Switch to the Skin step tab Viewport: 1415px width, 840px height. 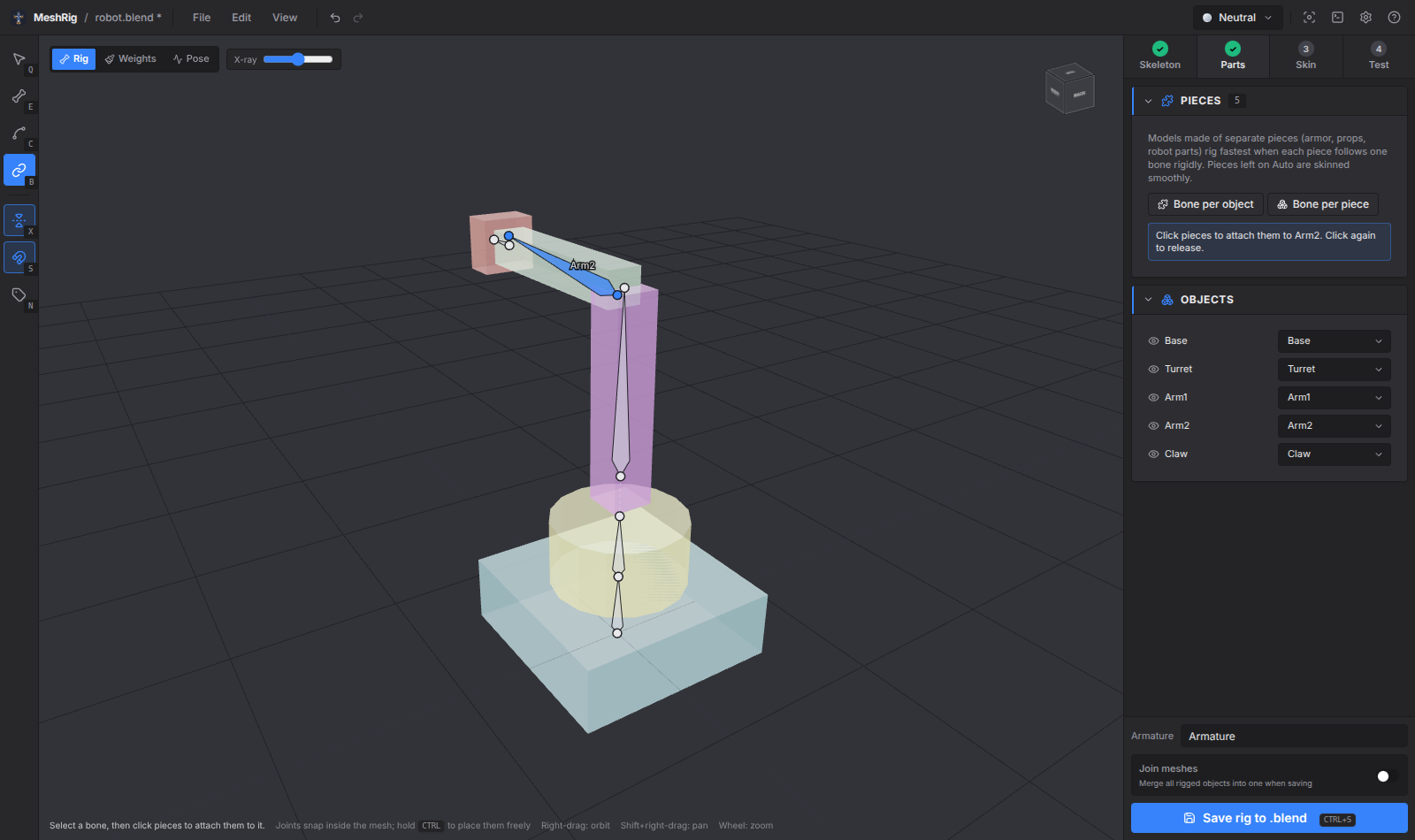click(x=1305, y=56)
